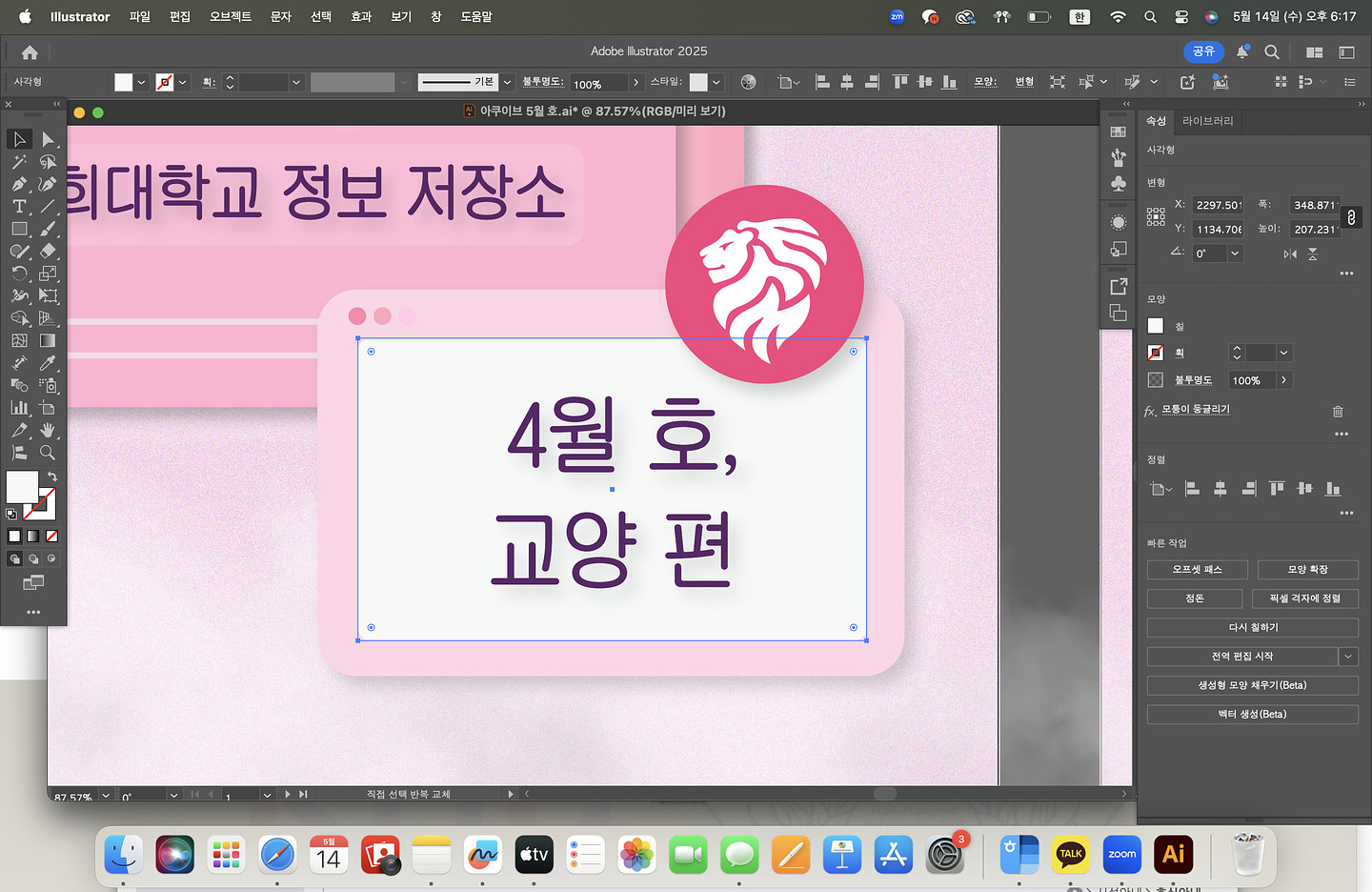Select the Type tool in the toolbox
The height and width of the screenshot is (892, 1372).
[x=19, y=207]
